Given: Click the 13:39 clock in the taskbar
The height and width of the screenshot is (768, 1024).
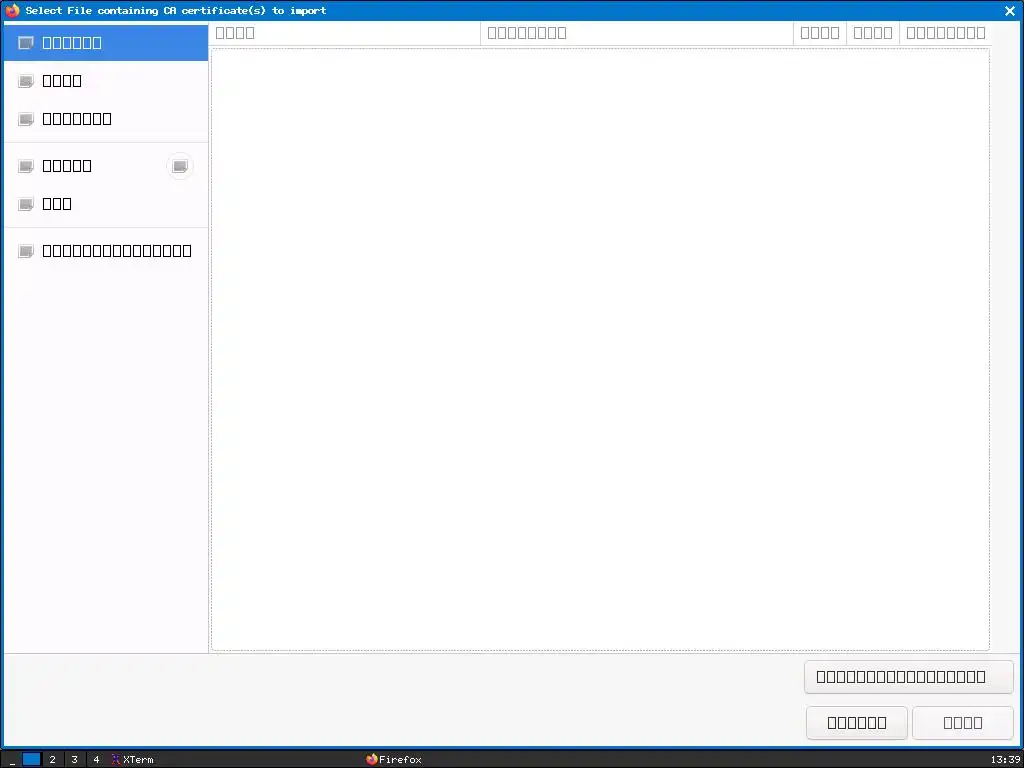Looking at the screenshot, I should pos(1006,759).
